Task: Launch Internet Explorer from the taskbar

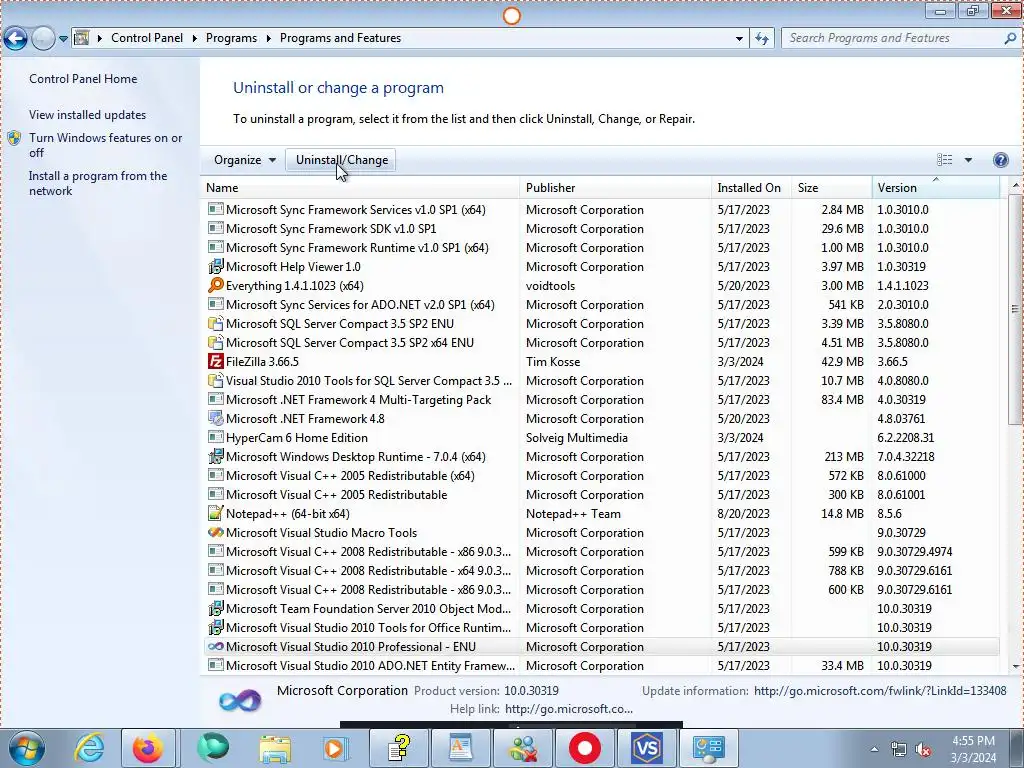Action: click(x=89, y=748)
